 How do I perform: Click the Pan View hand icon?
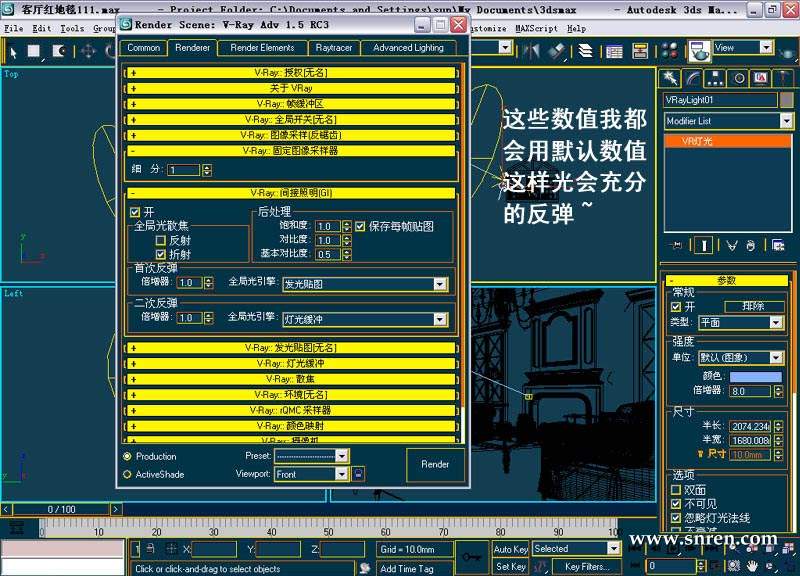coord(752,565)
